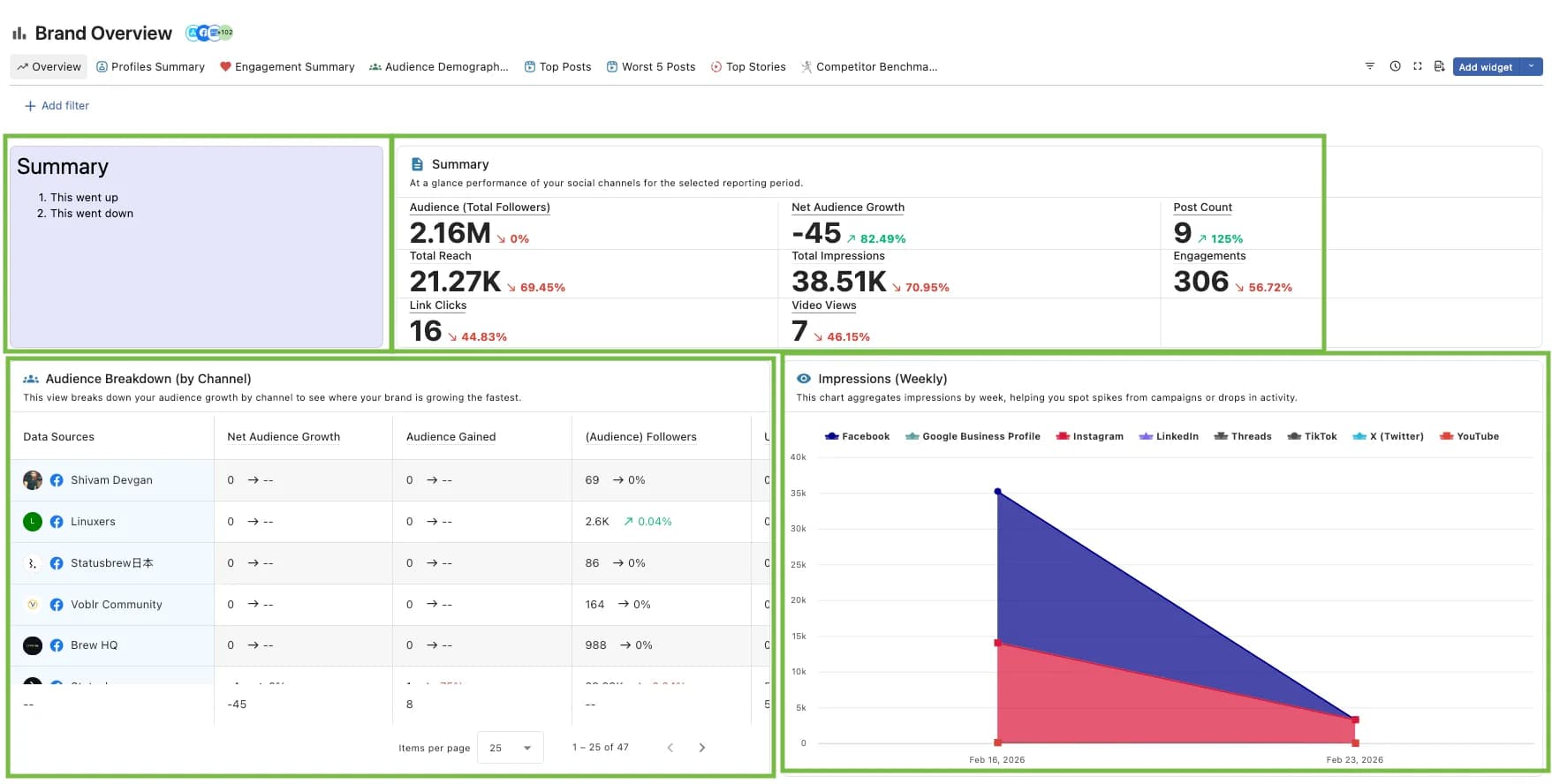Switch to the Profiles Summary tab
This screenshot has width=1552, height=784.
150,67
